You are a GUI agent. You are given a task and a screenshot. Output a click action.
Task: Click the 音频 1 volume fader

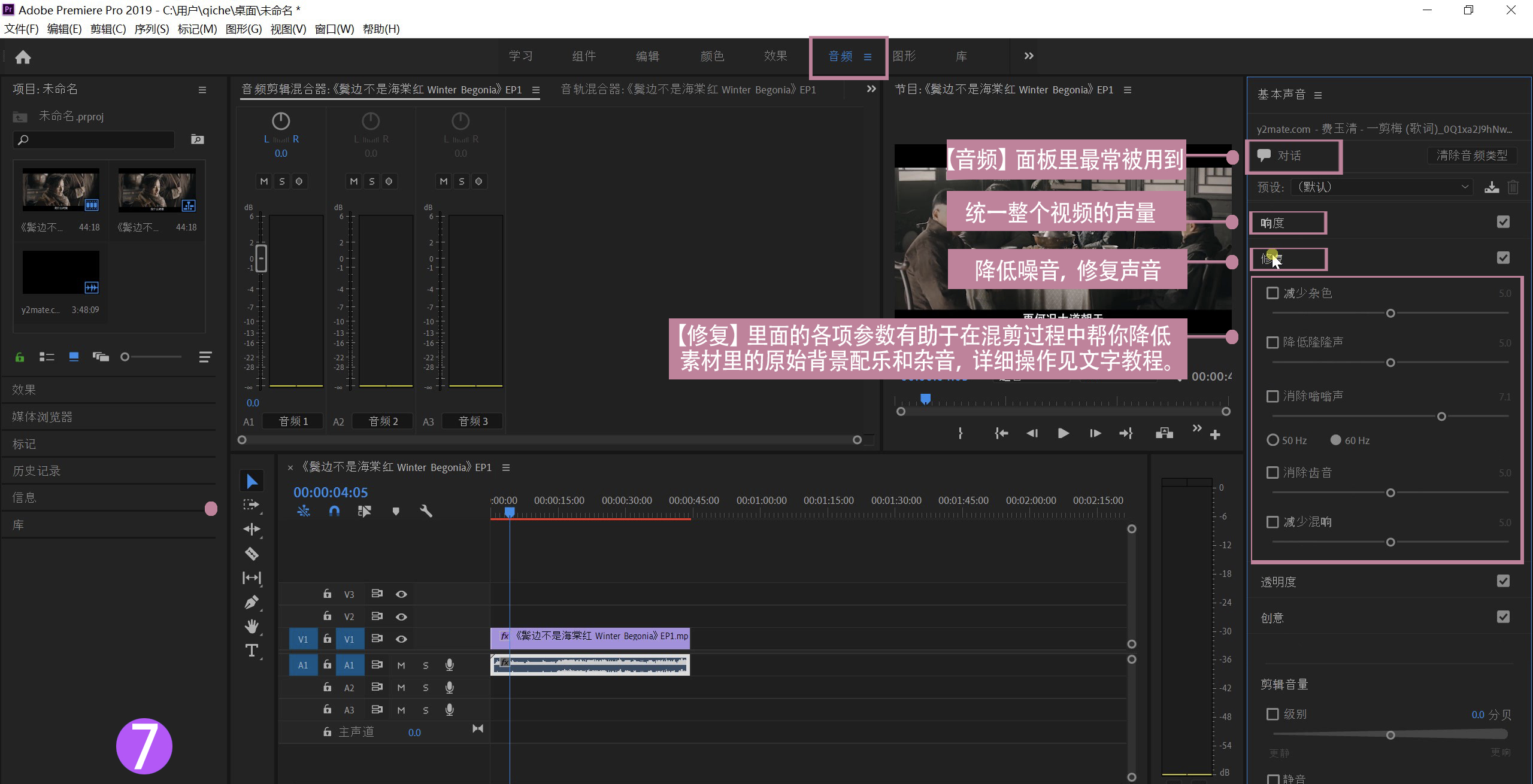(x=261, y=259)
